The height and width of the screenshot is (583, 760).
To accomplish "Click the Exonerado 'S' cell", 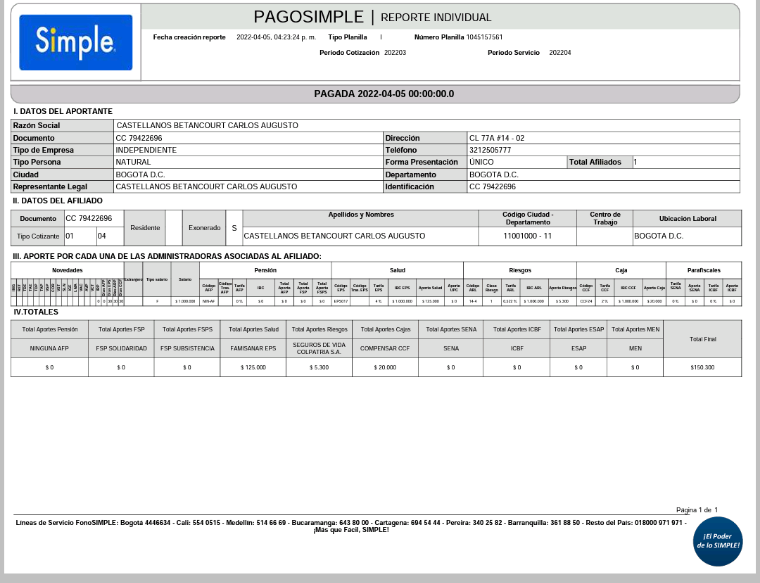I will (234, 228).
